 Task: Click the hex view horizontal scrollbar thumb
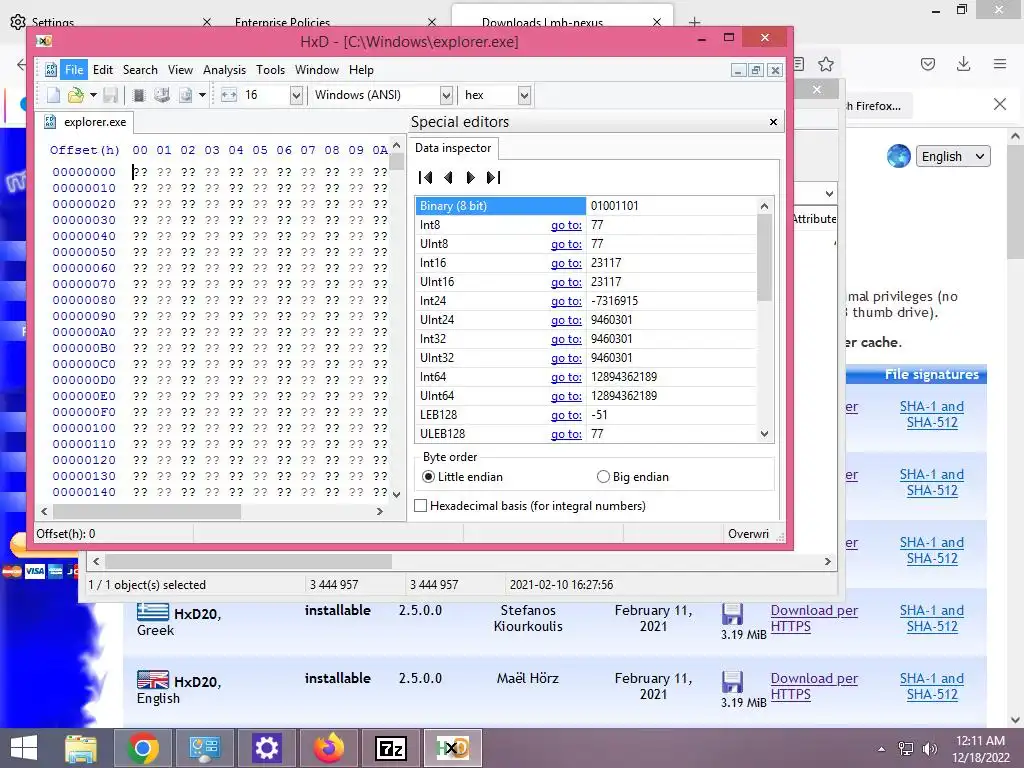click(x=146, y=511)
